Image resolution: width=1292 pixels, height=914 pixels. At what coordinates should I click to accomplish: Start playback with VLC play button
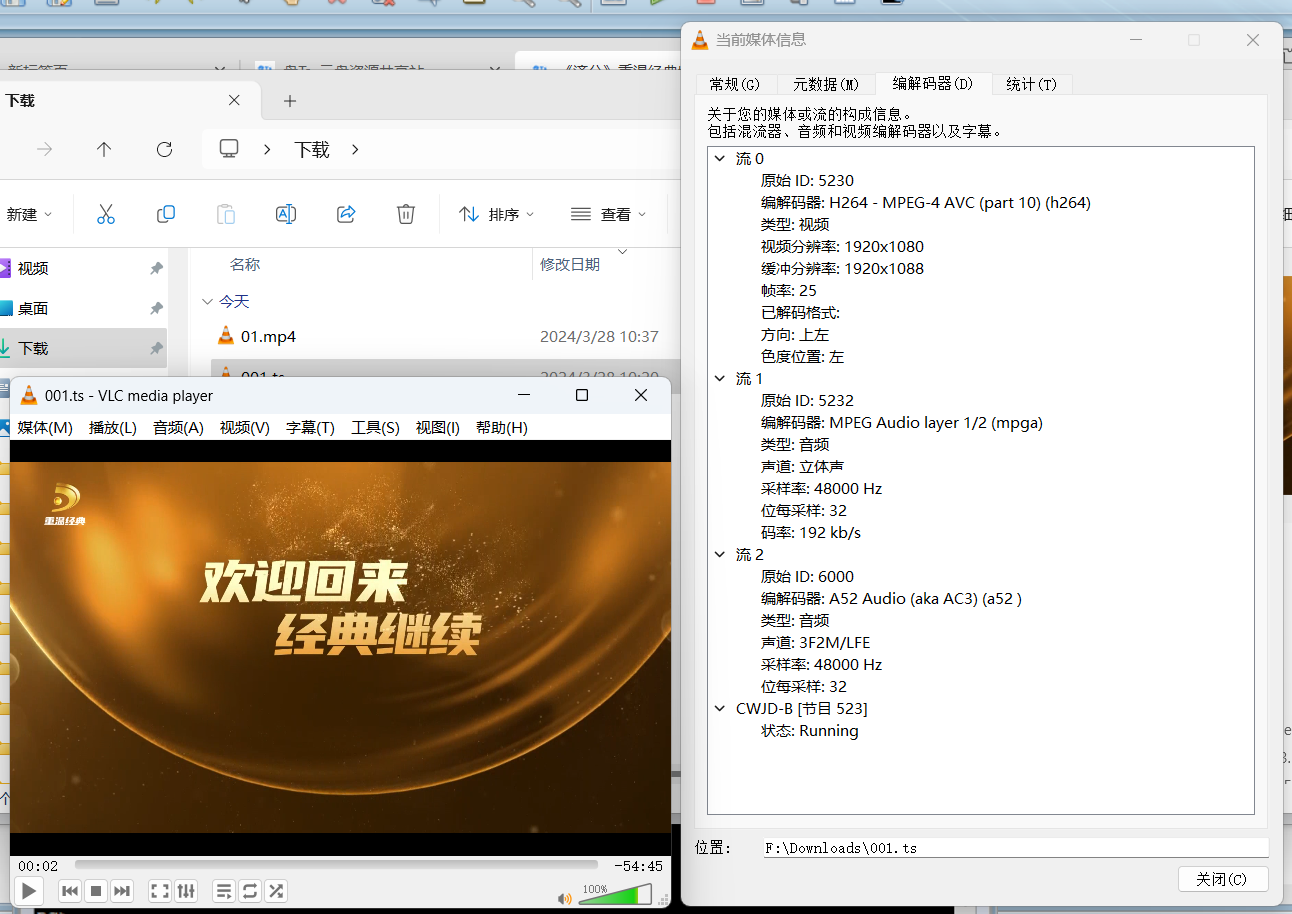pyautogui.click(x=29, y=891)
